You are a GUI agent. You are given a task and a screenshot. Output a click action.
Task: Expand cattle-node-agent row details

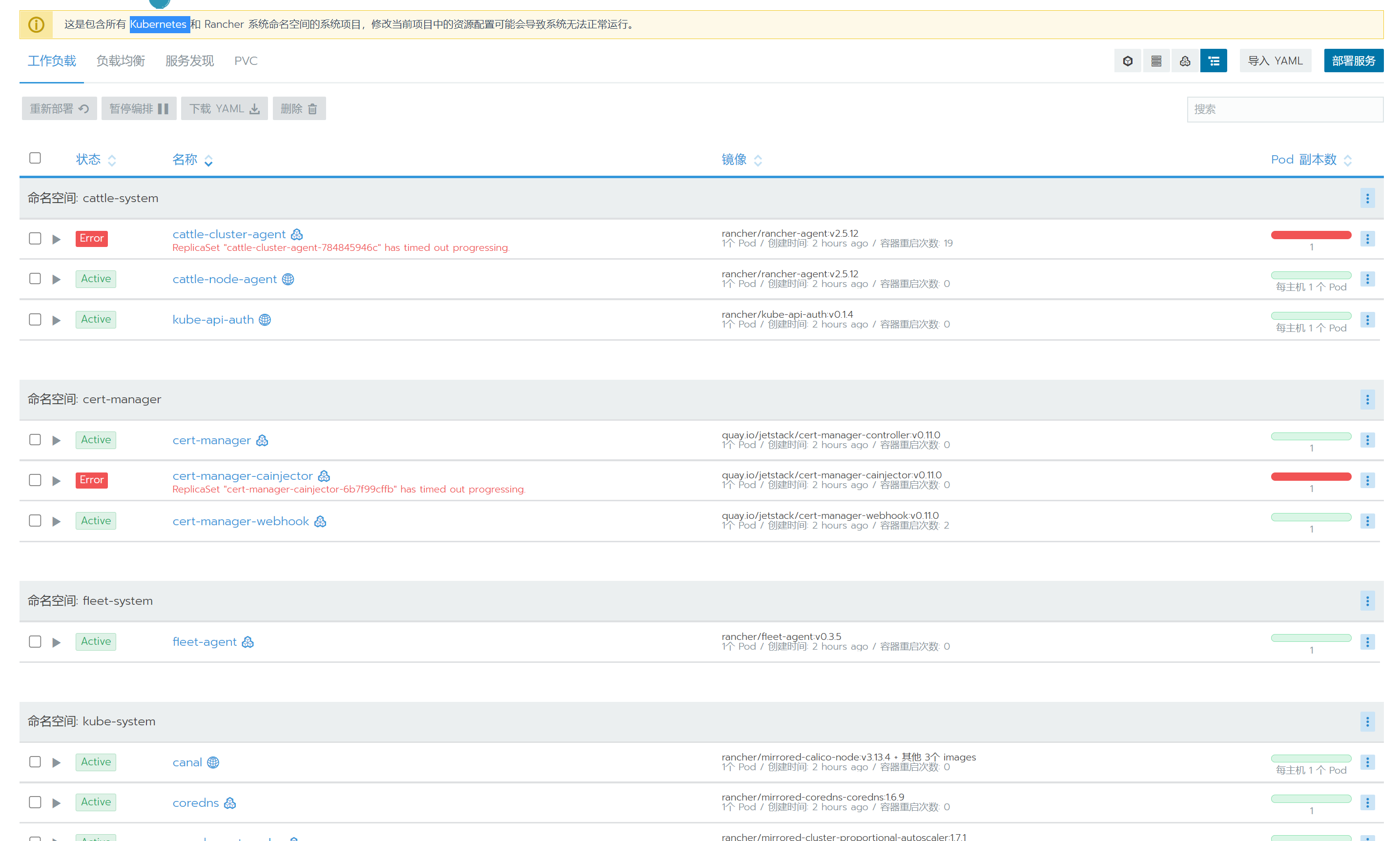pos(56,279)
